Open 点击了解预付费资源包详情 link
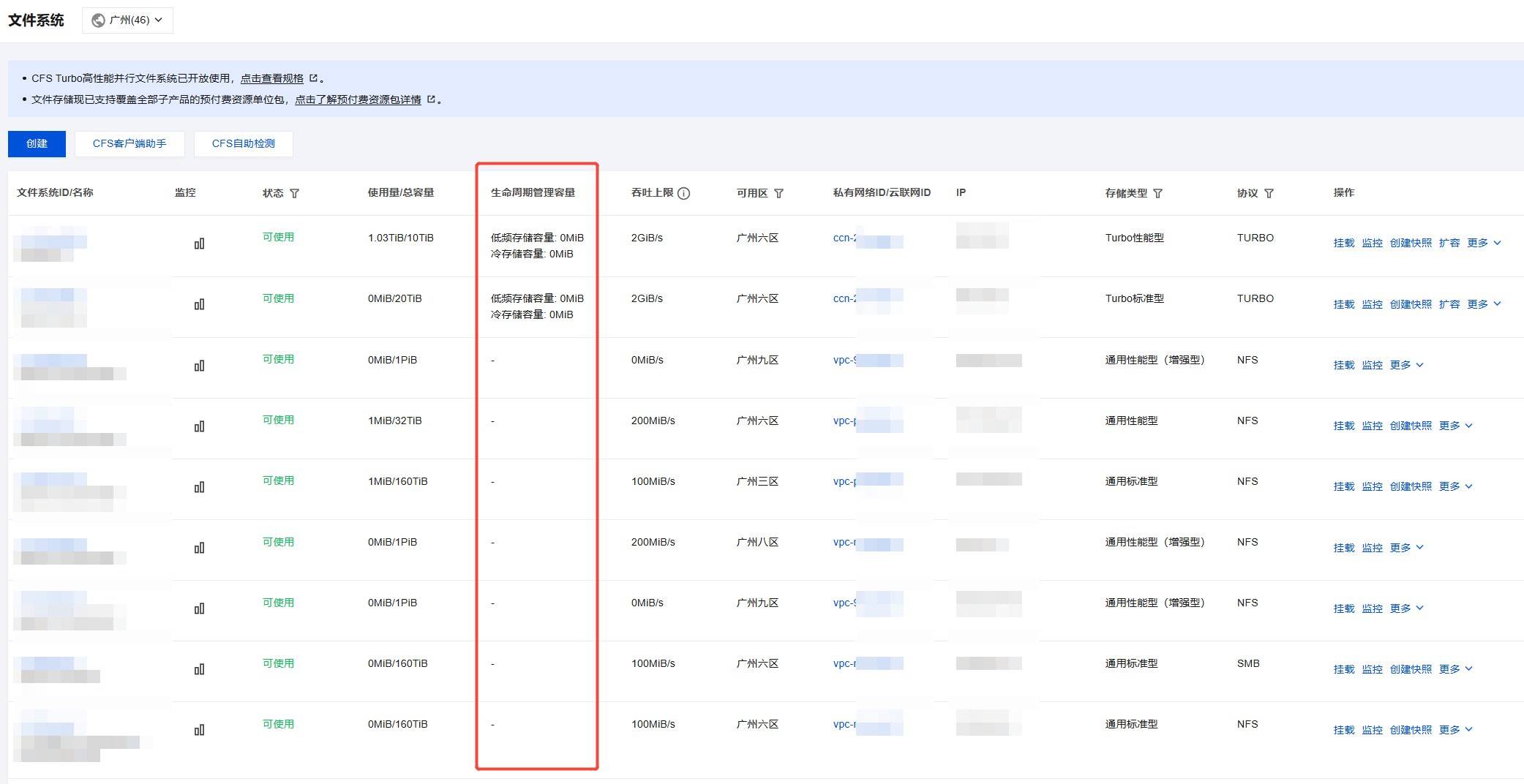 358,99
